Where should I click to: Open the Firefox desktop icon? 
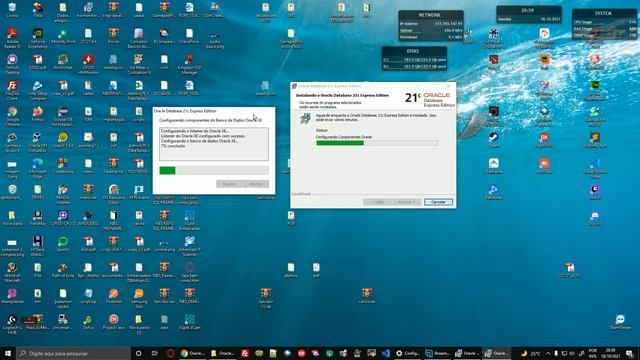pyautogui.click(x=38, y=114)
